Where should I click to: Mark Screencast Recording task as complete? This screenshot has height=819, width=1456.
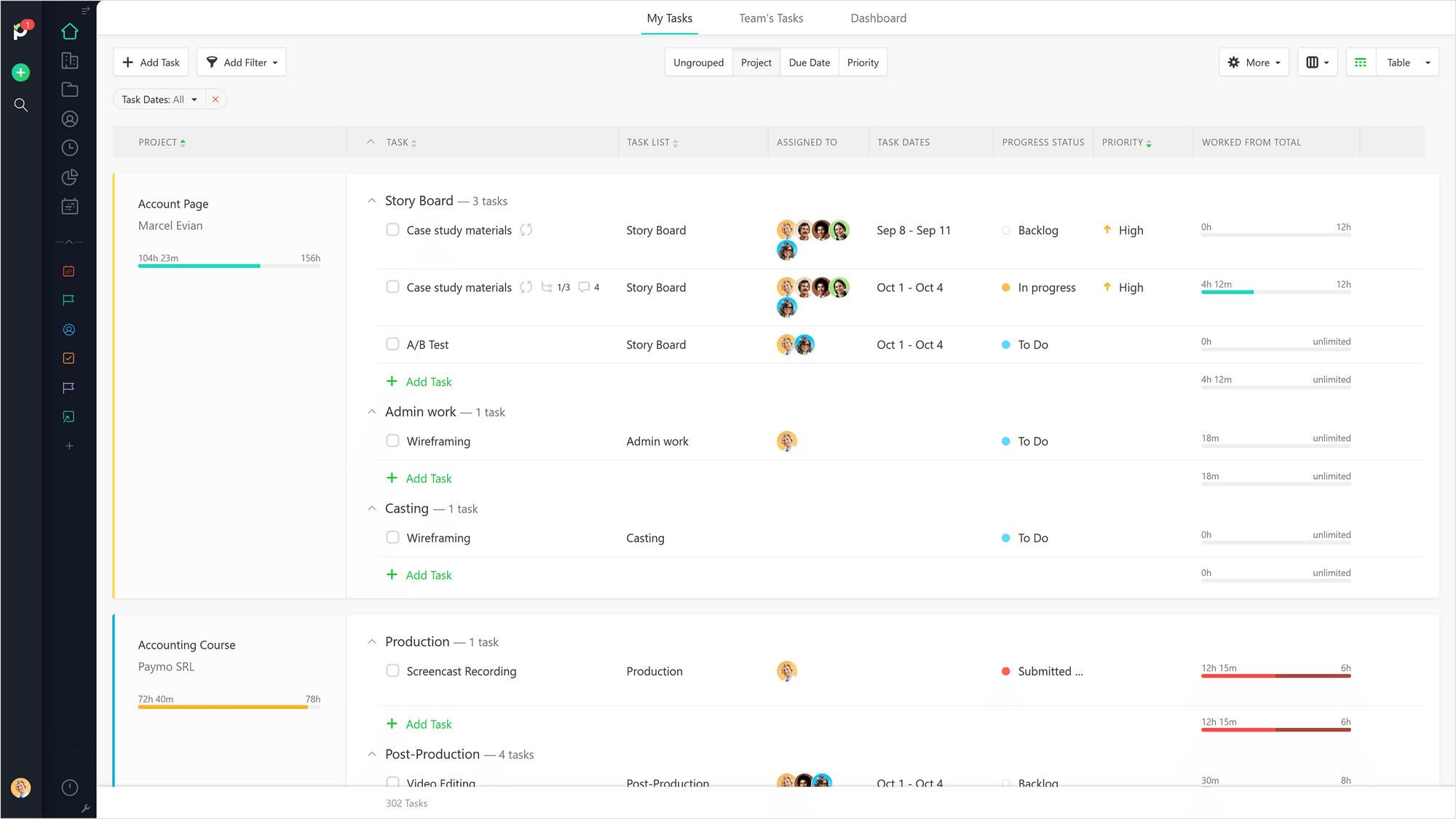tap(392, 670)
